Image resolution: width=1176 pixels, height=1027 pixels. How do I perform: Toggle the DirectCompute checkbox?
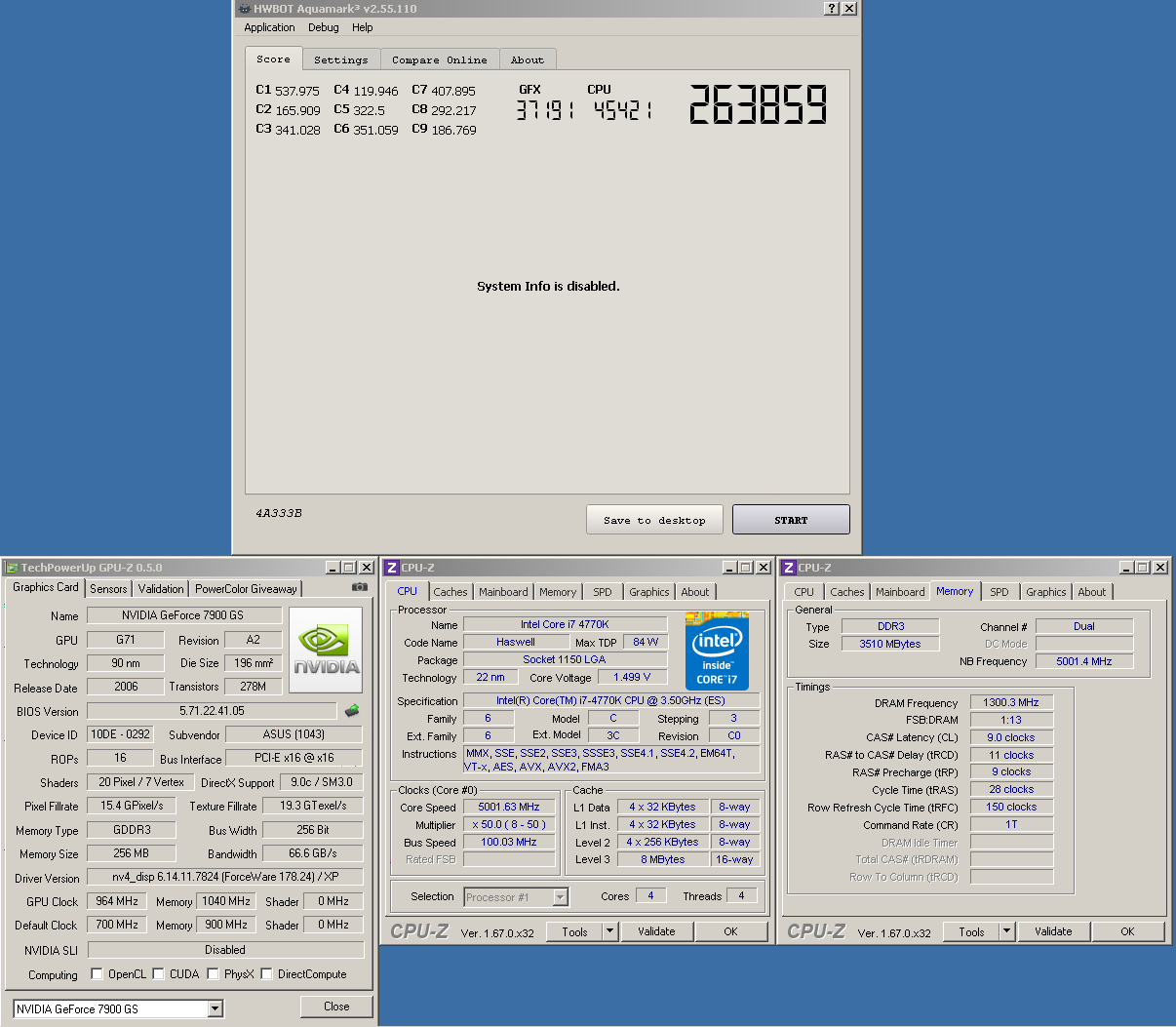point(266,973)
